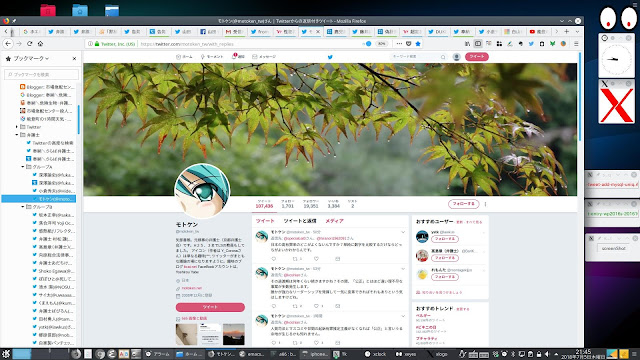The image size is (640, 360).
Task: Open the bookmarks sidebar header dropdown
Action: coord(31,58)
